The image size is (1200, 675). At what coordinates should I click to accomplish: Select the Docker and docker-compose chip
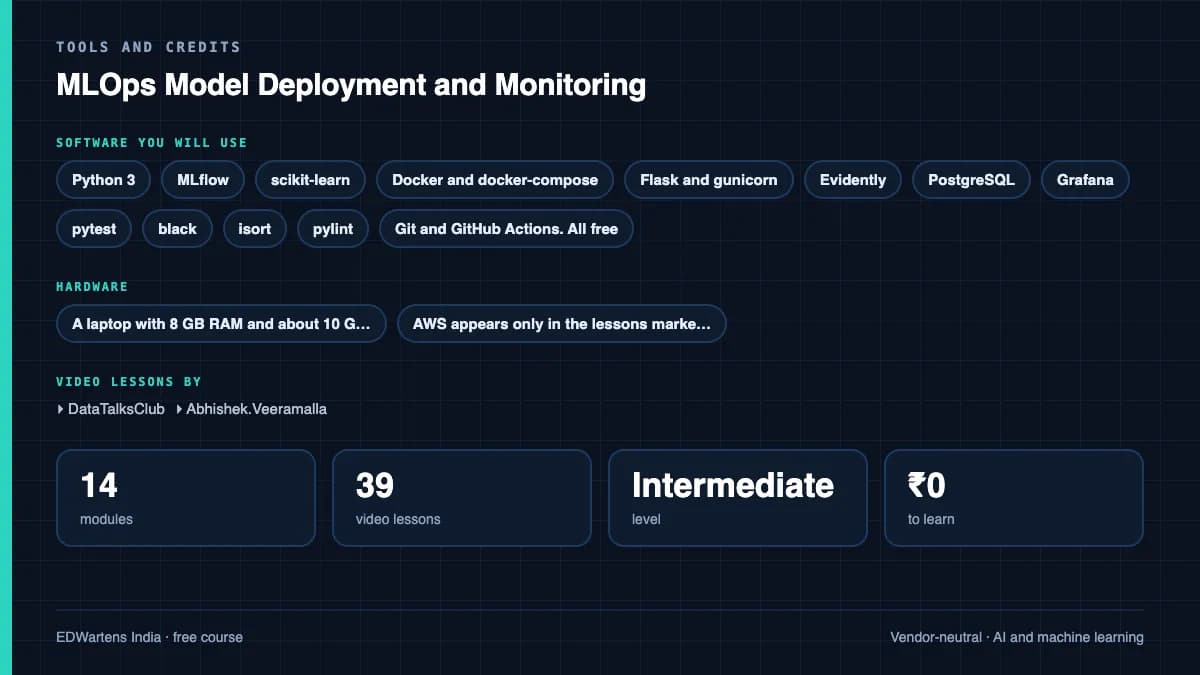pyautogui.click(x=495, y=180)
